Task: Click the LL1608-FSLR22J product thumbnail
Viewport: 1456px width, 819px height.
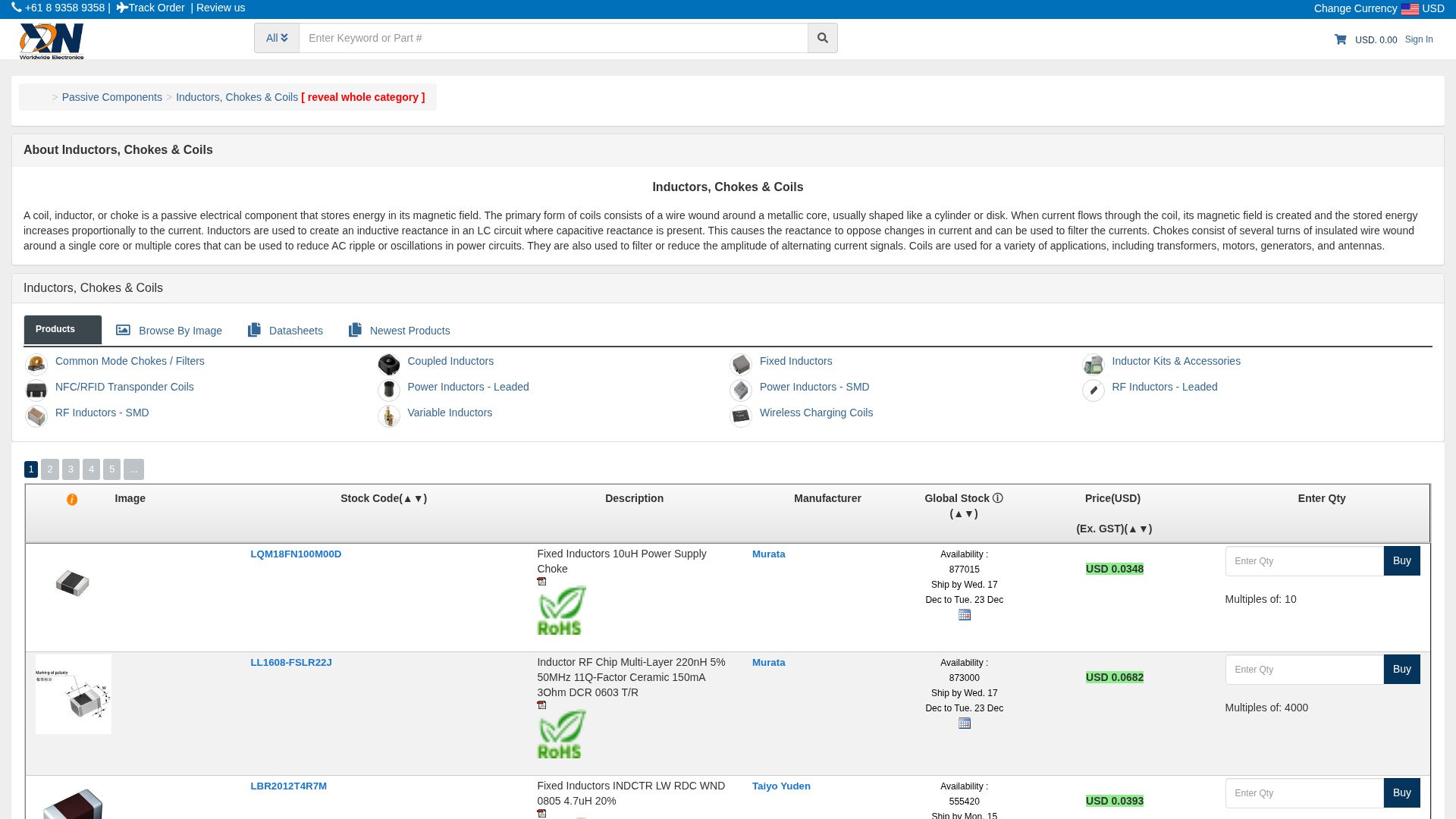Action: [x=74, y=695]
